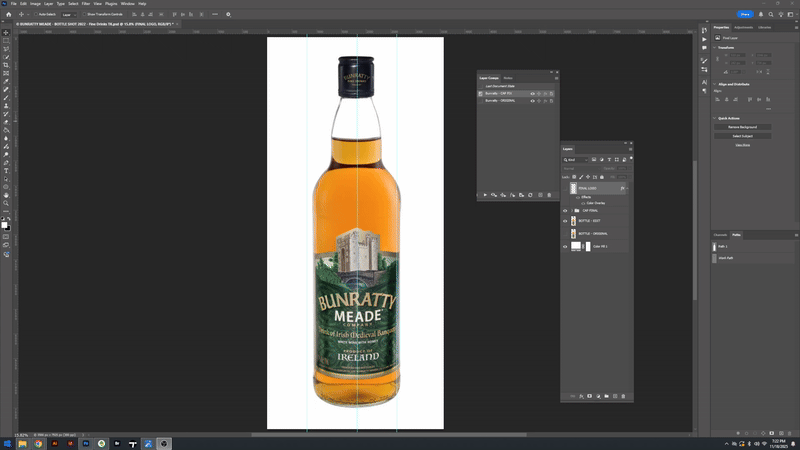The image size is (800, 450).
Task: Apply the Bunratty - ORIGINAL layer comp box
Action: (x=480, y=101)
